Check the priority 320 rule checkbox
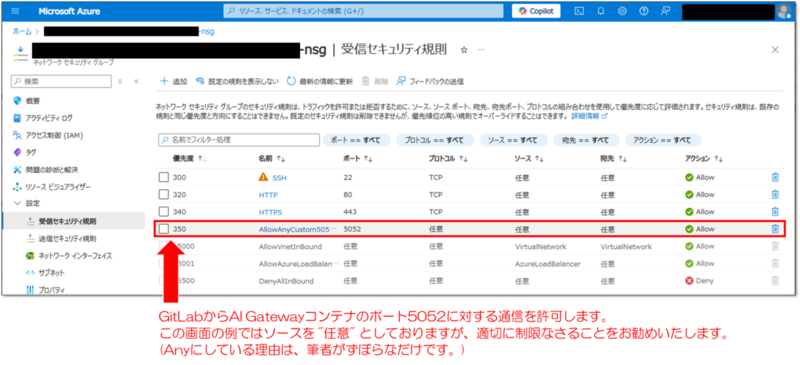Image resolution: width=800 pixels, height=365 pixels. [x=163, y=194]
